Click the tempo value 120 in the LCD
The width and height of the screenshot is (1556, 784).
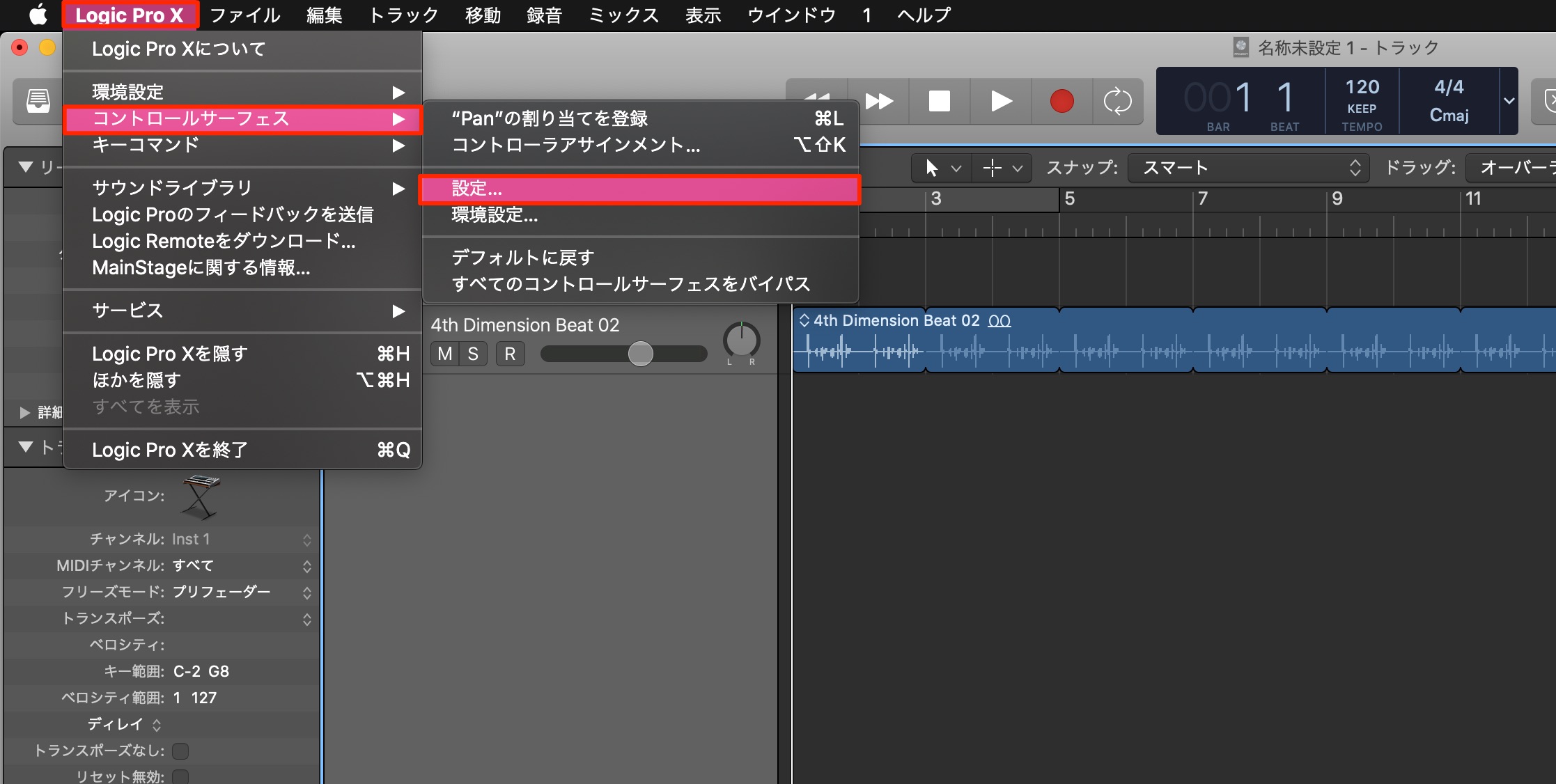click(x=1362, y=87)
